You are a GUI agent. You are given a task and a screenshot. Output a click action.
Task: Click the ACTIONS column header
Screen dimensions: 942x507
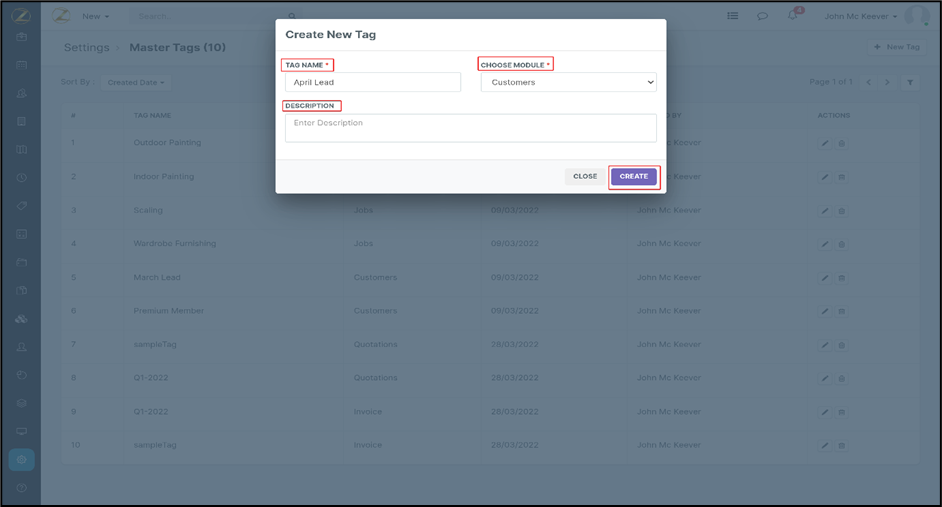coord(834,115)
